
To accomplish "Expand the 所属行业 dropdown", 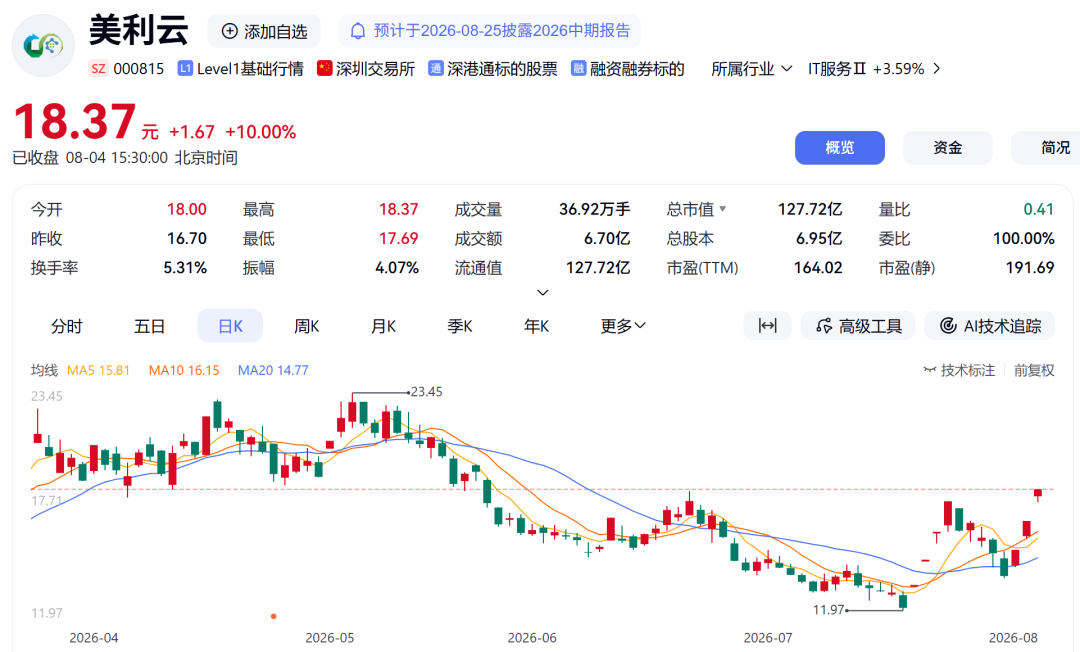I will [751, 69].
